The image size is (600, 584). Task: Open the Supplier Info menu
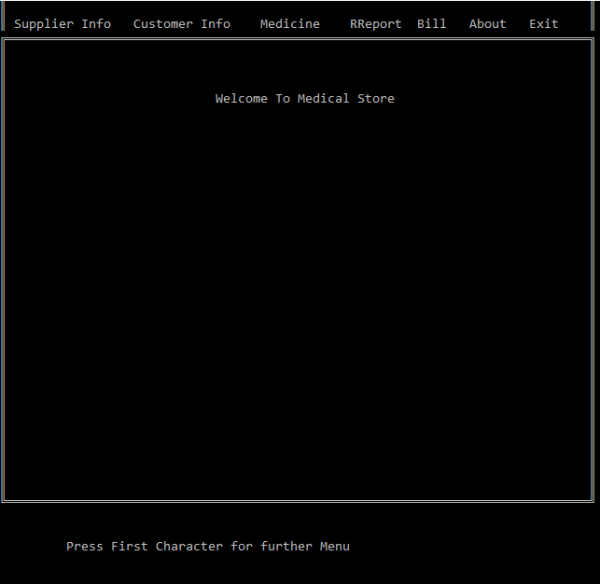pos(62,24)
